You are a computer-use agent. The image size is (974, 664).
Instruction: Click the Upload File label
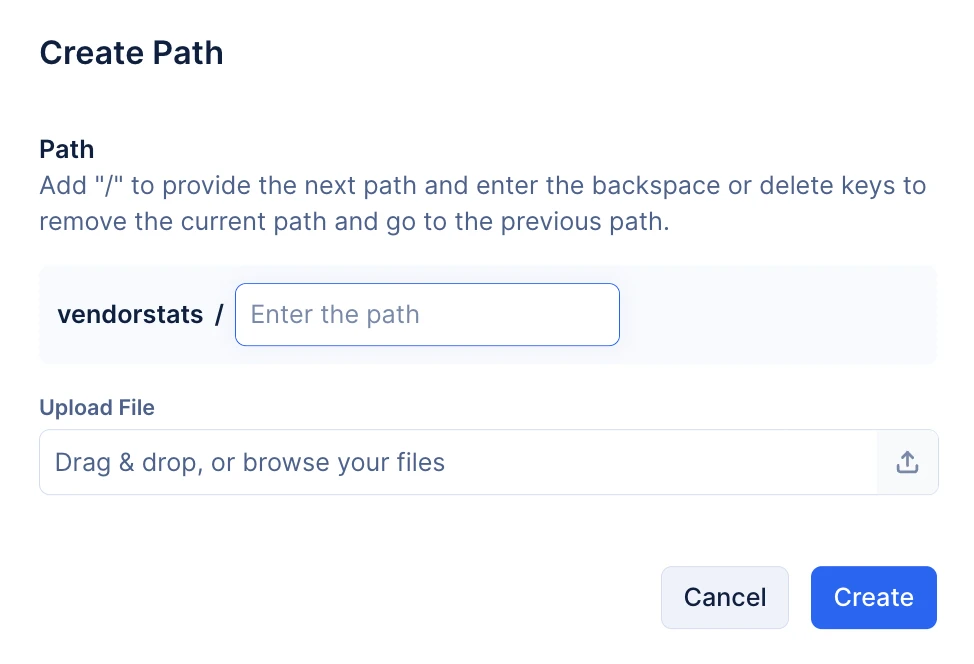[x=97, y=407]
